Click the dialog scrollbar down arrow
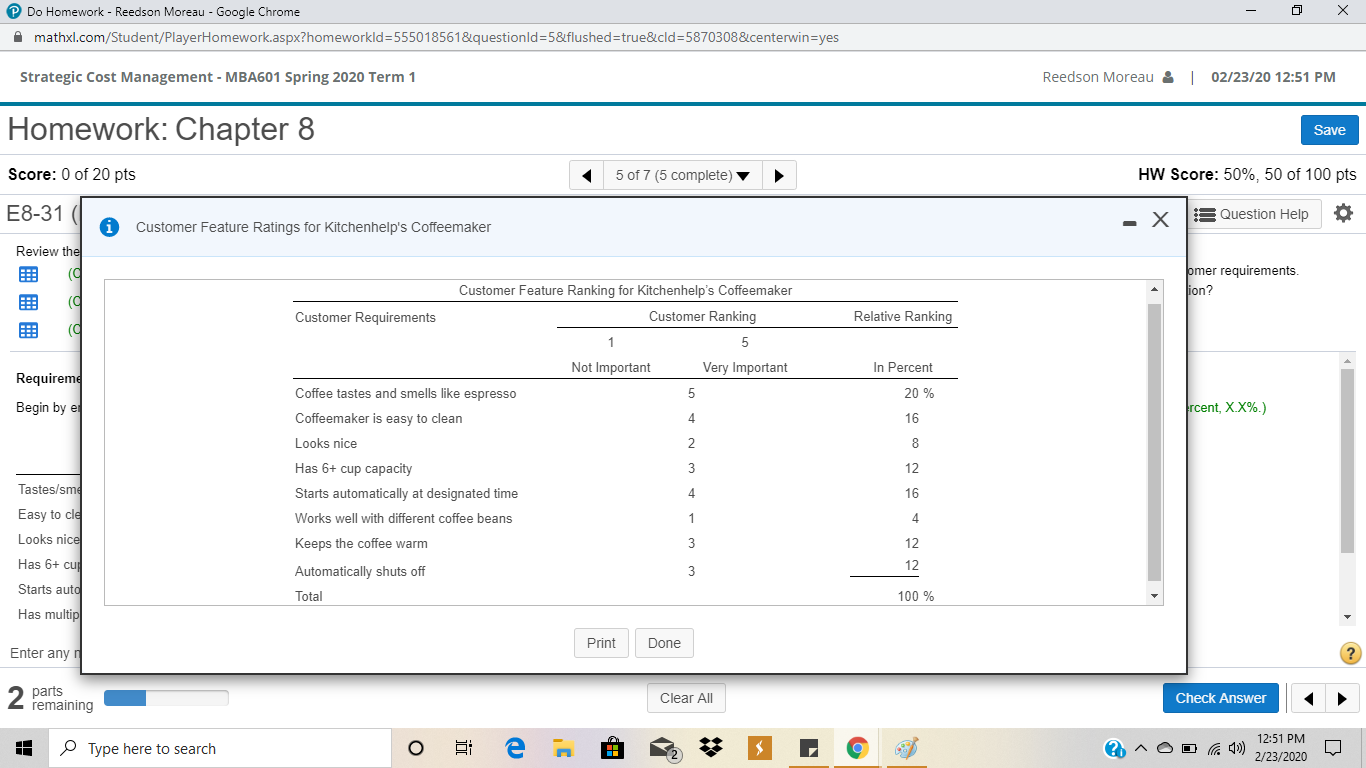 point(1152,596)
